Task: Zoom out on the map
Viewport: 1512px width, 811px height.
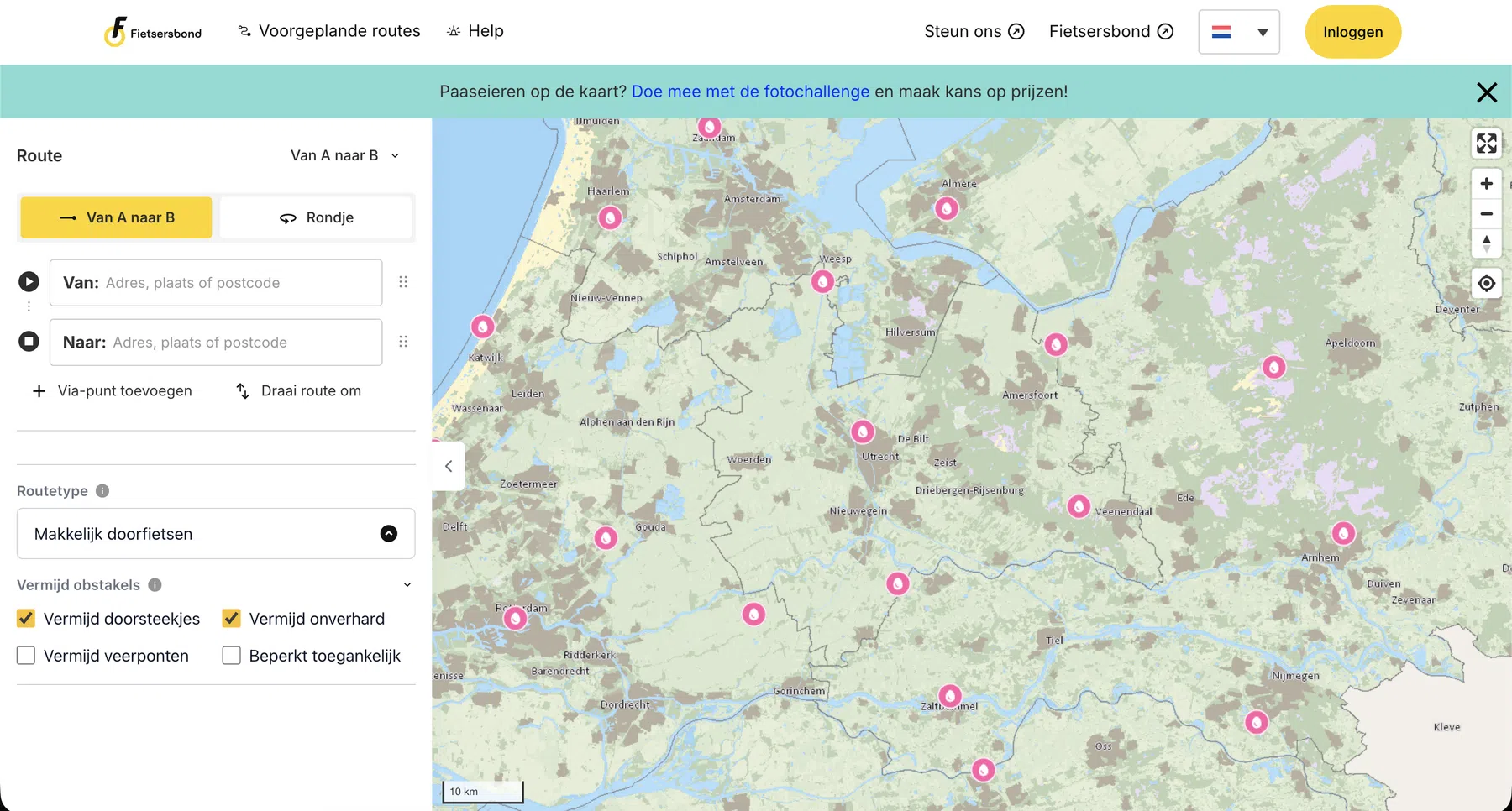Action: pos(1487,214)
